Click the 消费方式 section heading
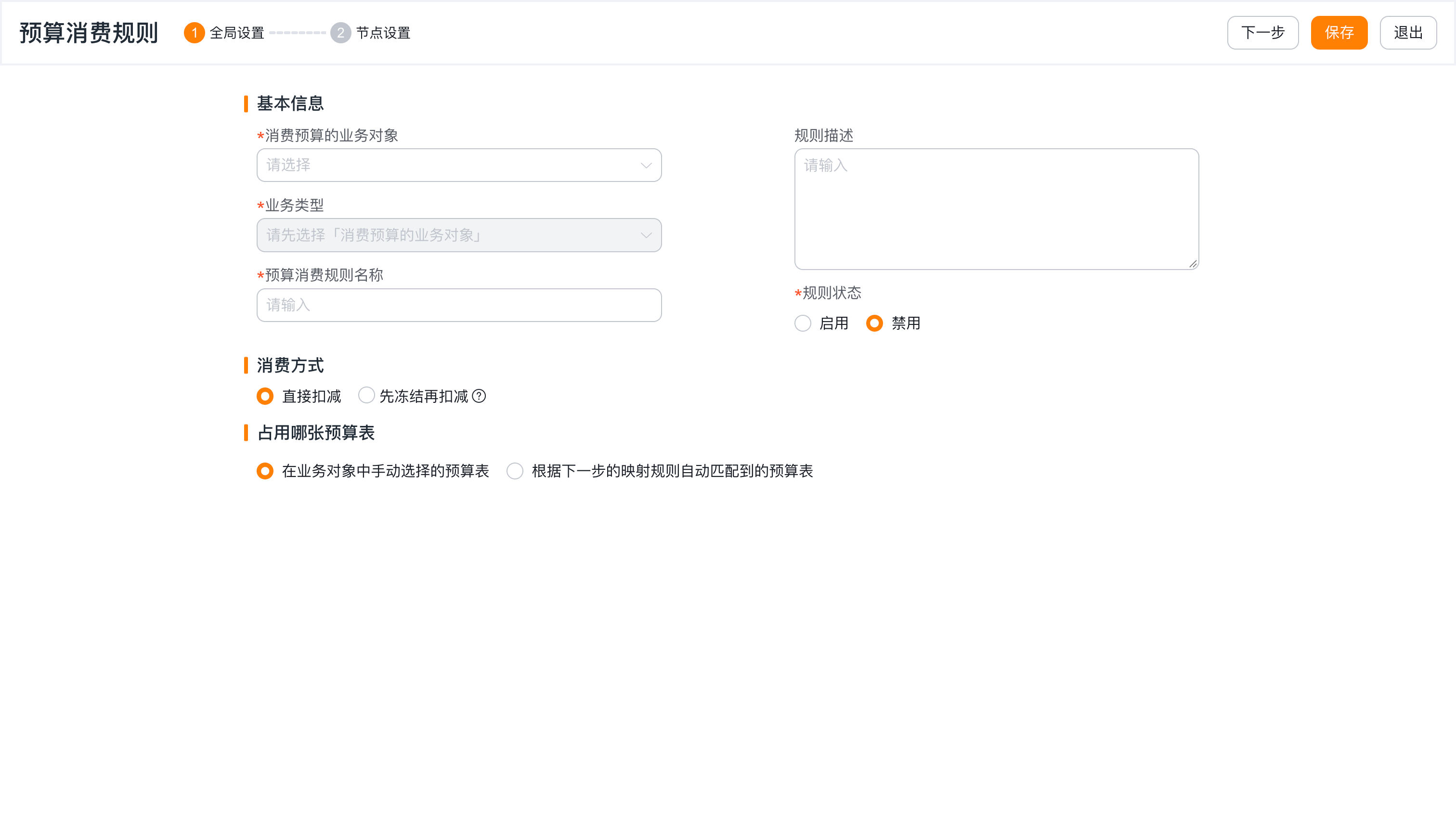This screenshot has width=1456, height=825. point(290,365)
